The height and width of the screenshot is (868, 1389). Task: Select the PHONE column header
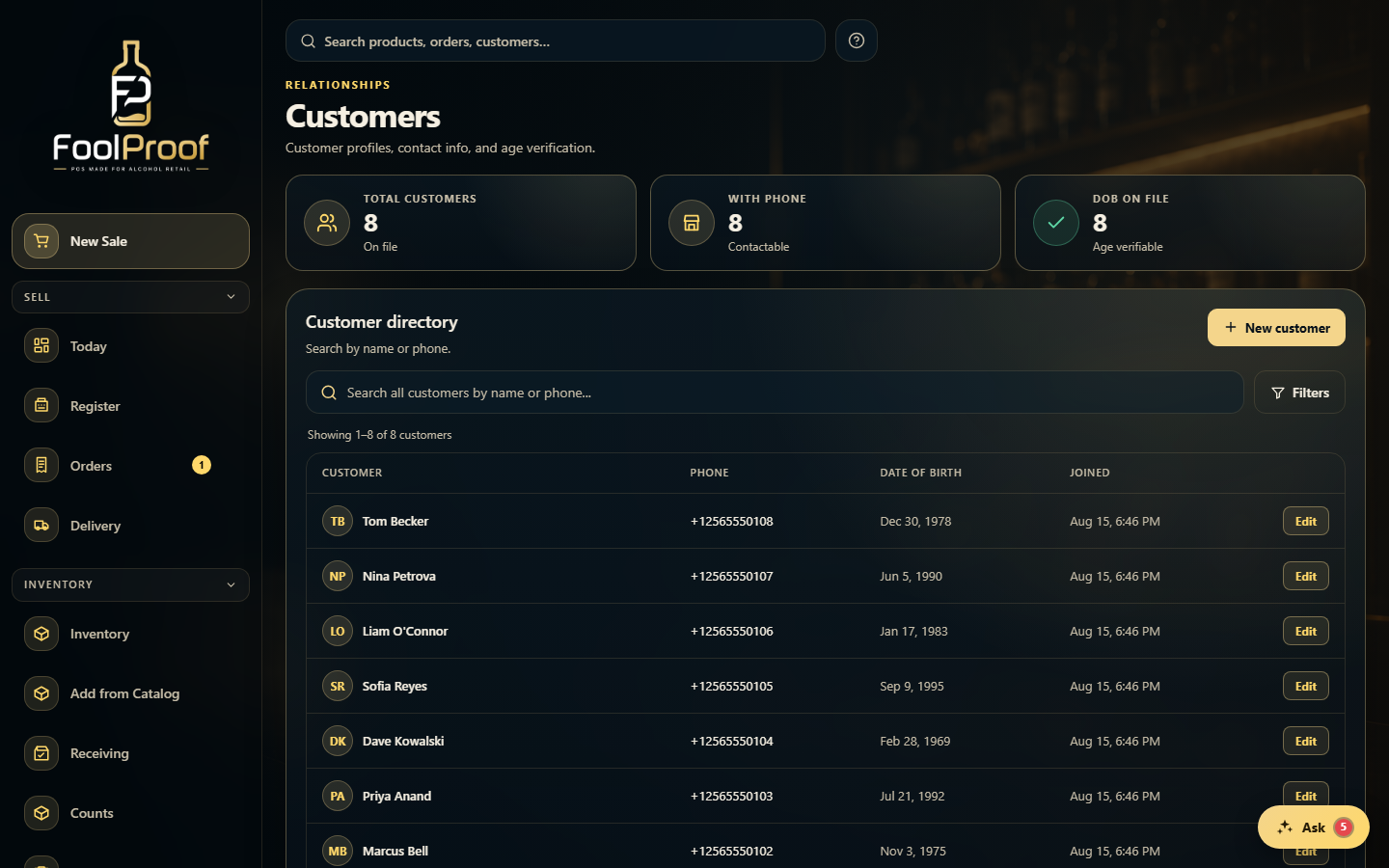[x=709, y=473]
